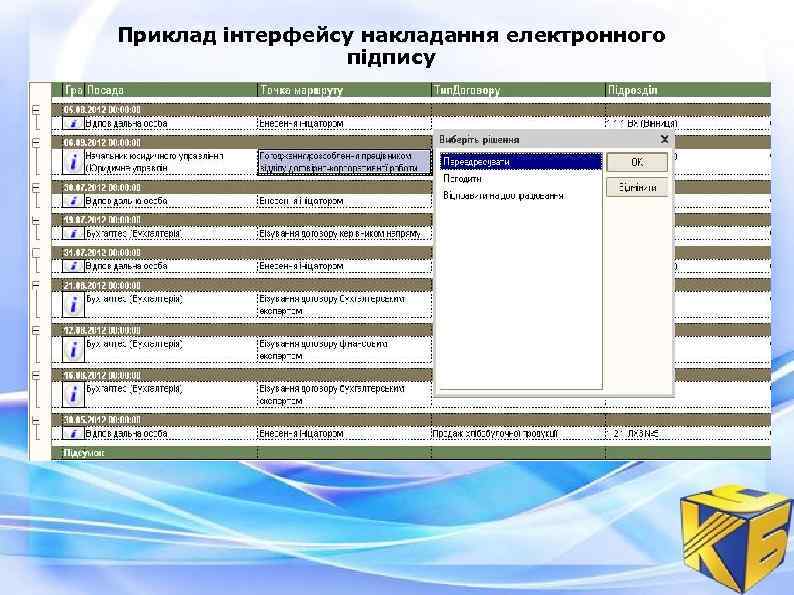This screenshot has width=794, height=595.
Task: Click Відповідальна особа under 30.07.2012
Action: point(171,201)
